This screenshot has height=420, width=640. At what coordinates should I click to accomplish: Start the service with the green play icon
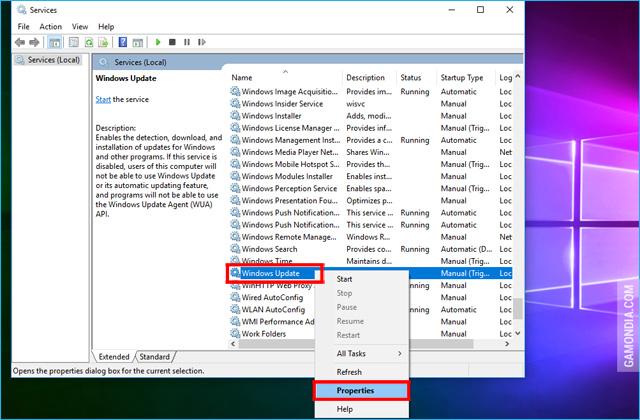158,42
